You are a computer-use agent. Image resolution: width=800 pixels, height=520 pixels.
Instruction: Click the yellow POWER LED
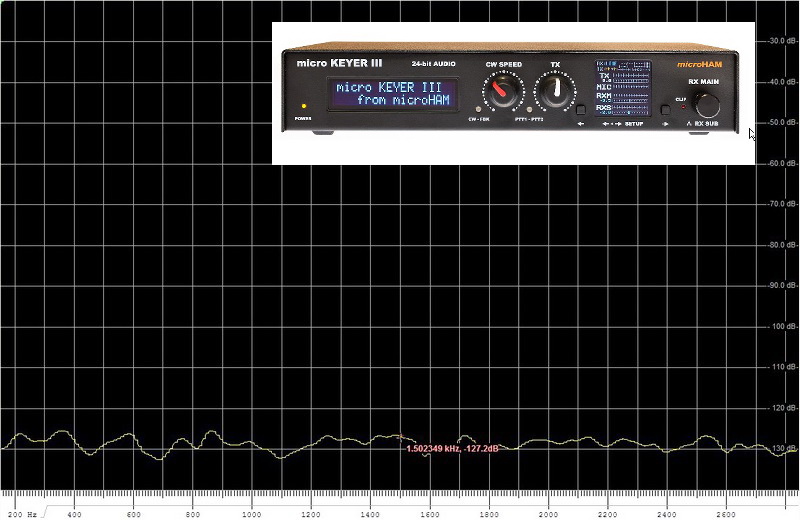click(x=304, y=106)
